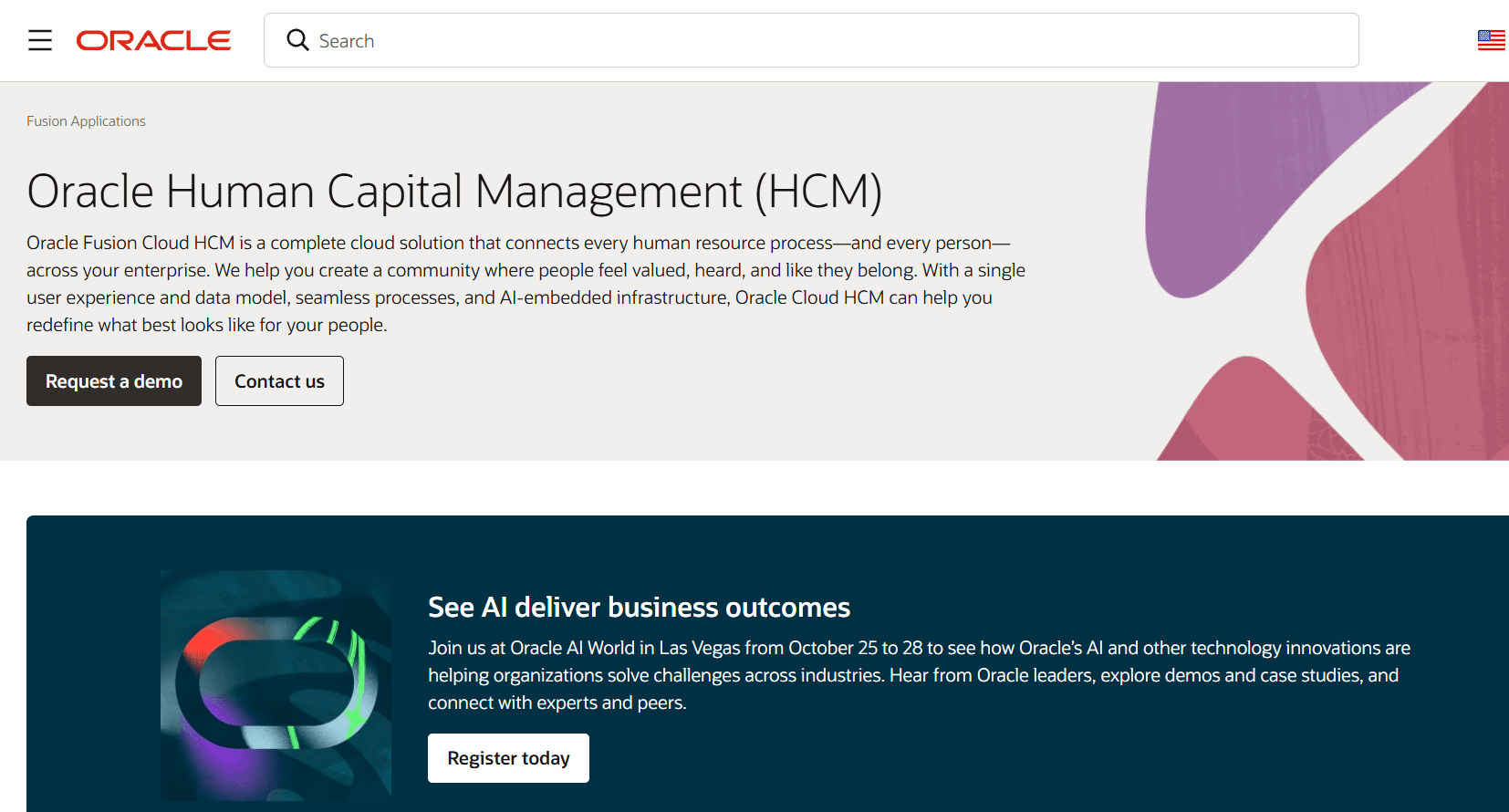This screenshot has width=1509, height=812.
Task: Click the Contact us button
Action: tap(279, 381)
